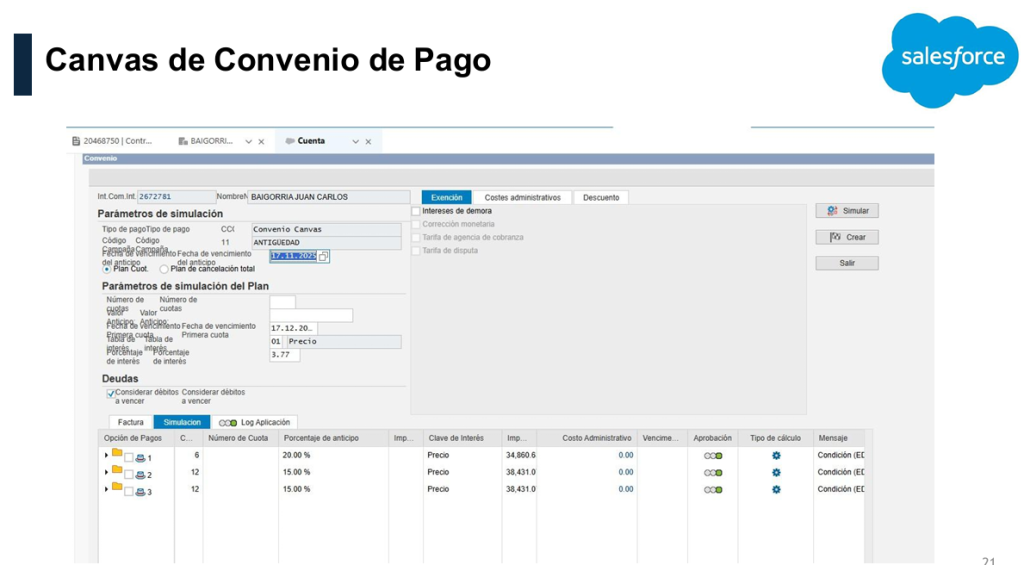
Task: Uncheck Considerar débitos a vencer
Action: tap(110, 393)
